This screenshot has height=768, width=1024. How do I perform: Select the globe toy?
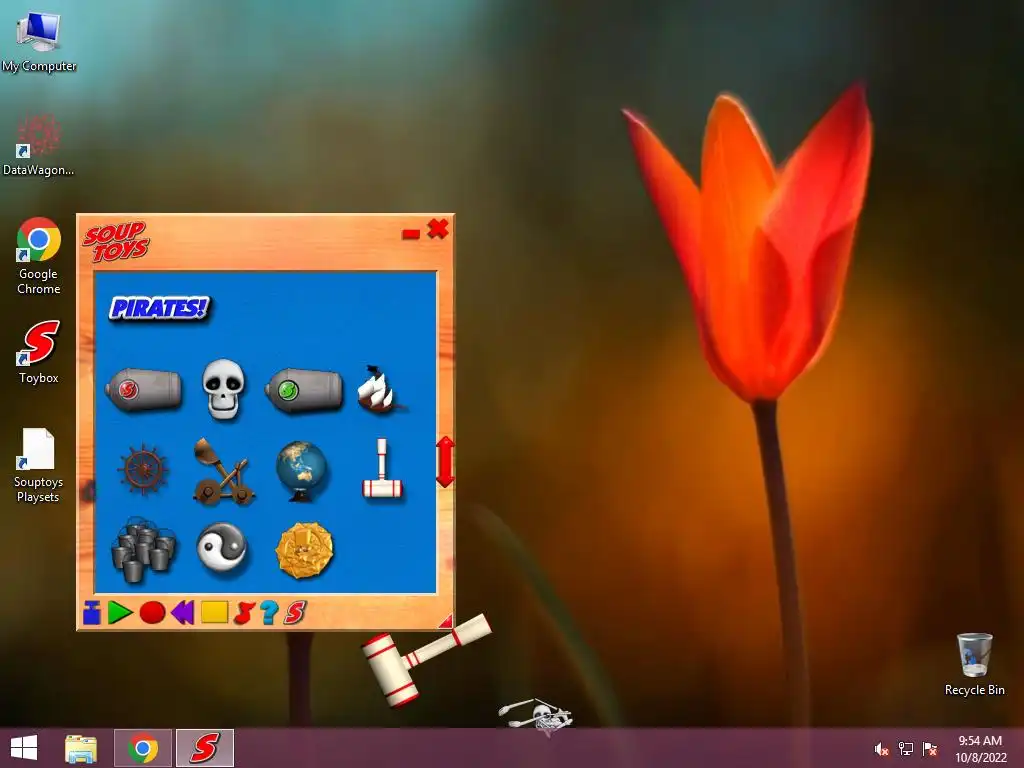pos(302,471)
